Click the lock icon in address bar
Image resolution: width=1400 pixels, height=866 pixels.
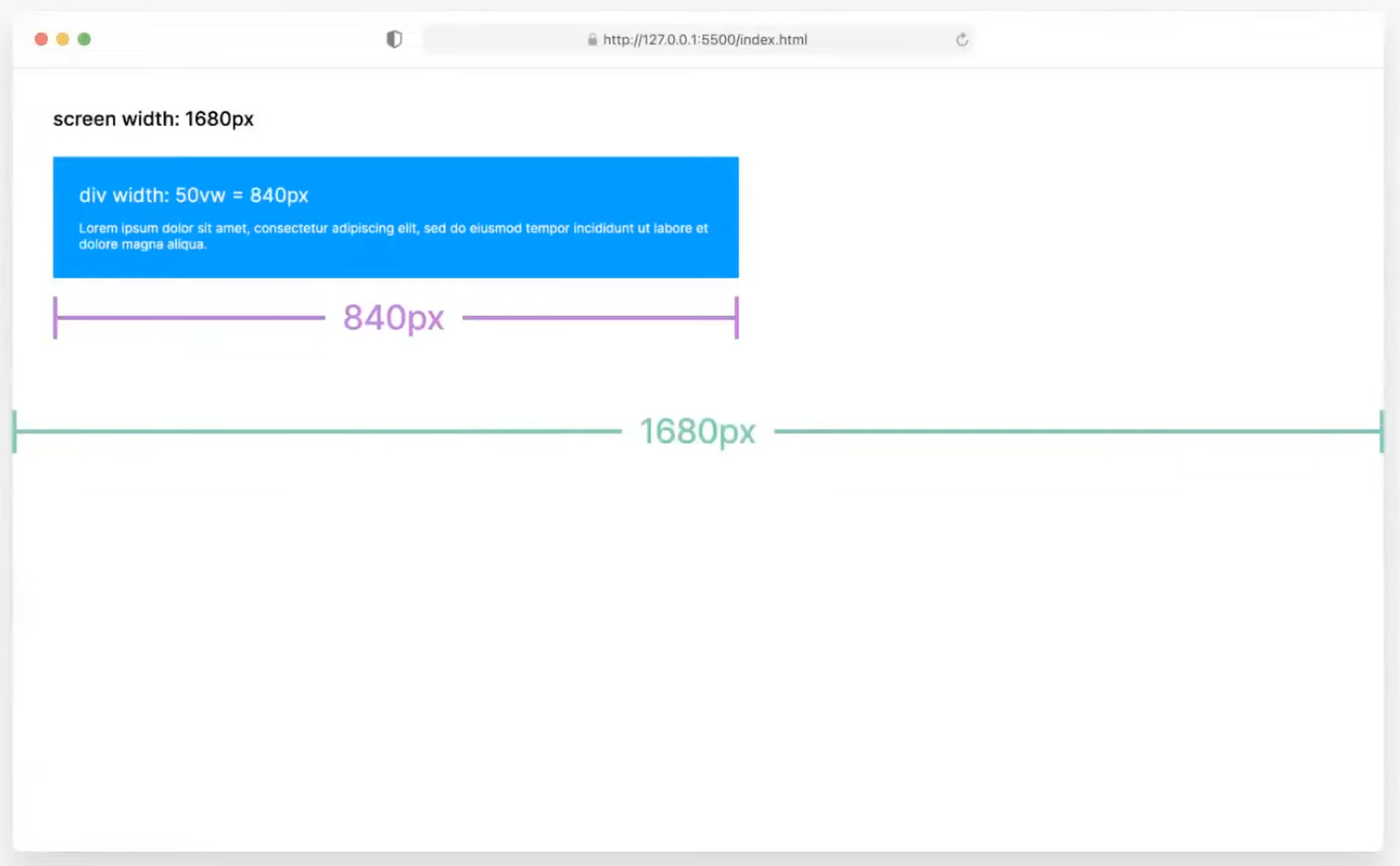point(592,40)
